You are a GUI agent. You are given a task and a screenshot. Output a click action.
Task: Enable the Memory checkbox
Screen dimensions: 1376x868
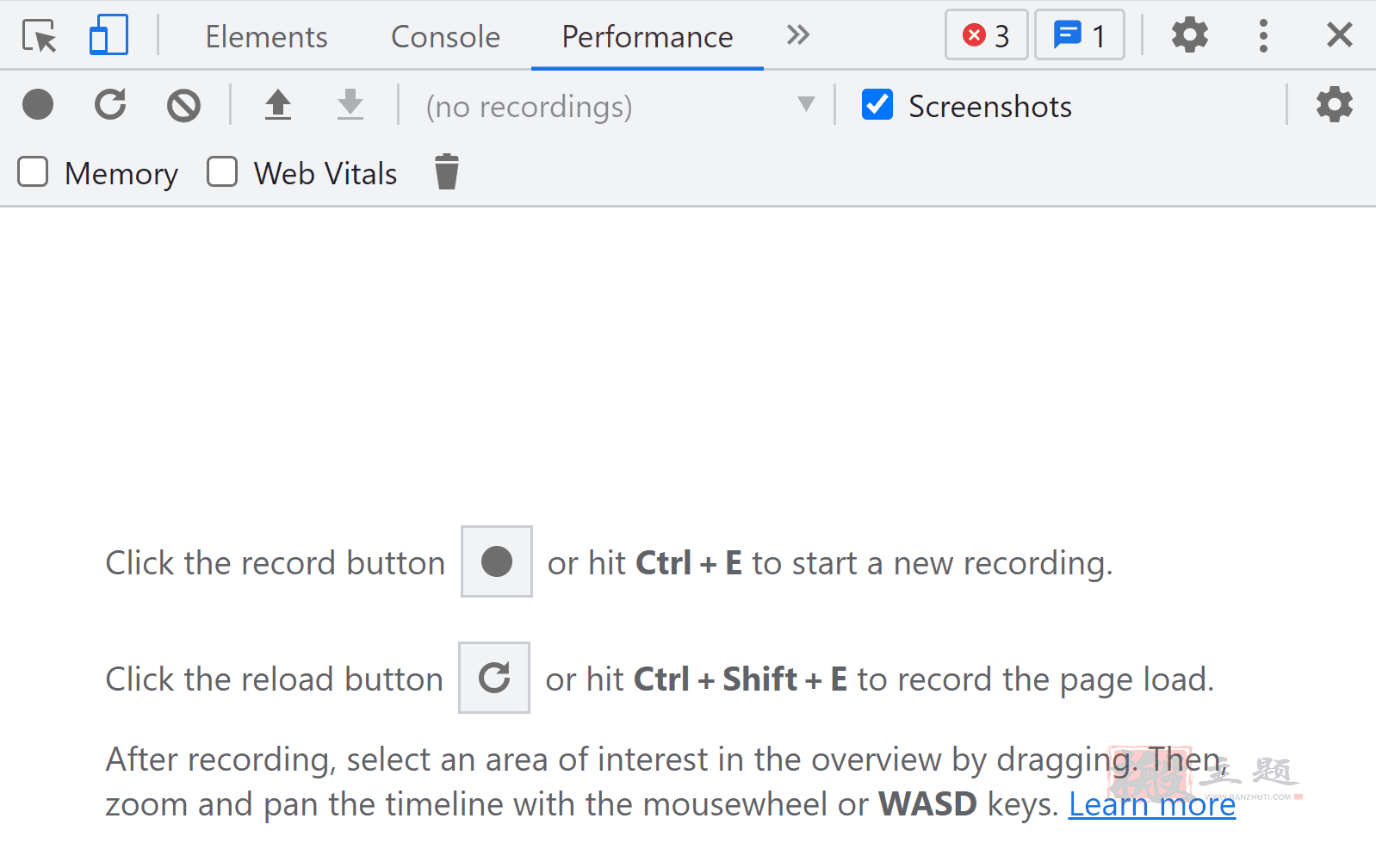(x=33, y=172)
